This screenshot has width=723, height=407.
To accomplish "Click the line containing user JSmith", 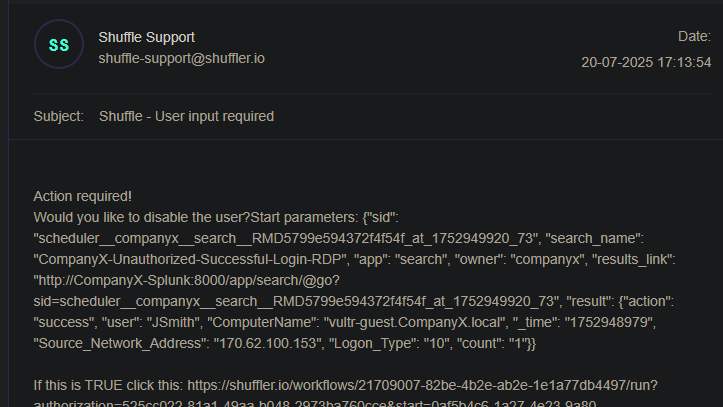I will pos(345,322).
